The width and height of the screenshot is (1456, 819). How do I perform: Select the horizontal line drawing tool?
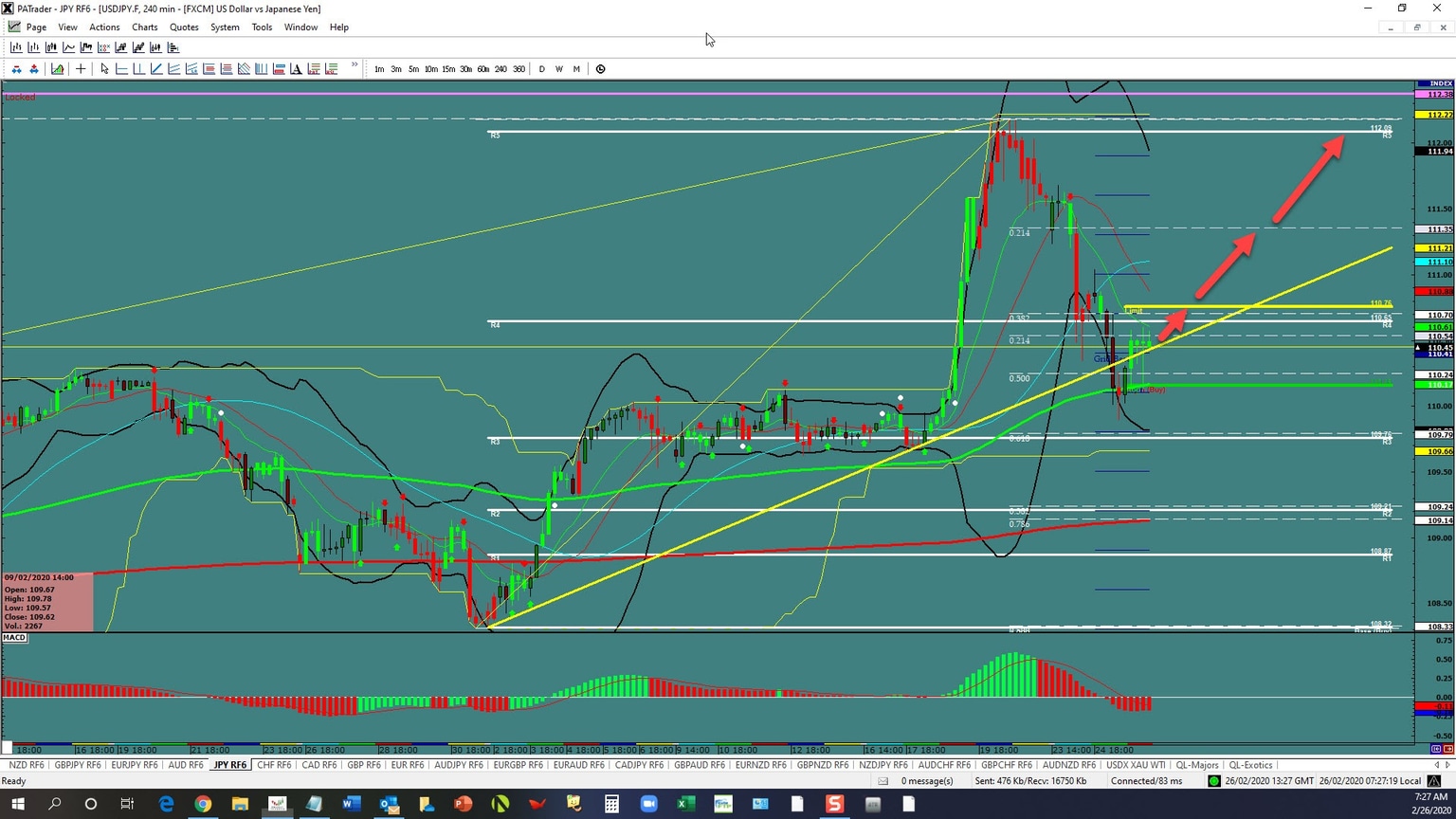pos(121,68)
